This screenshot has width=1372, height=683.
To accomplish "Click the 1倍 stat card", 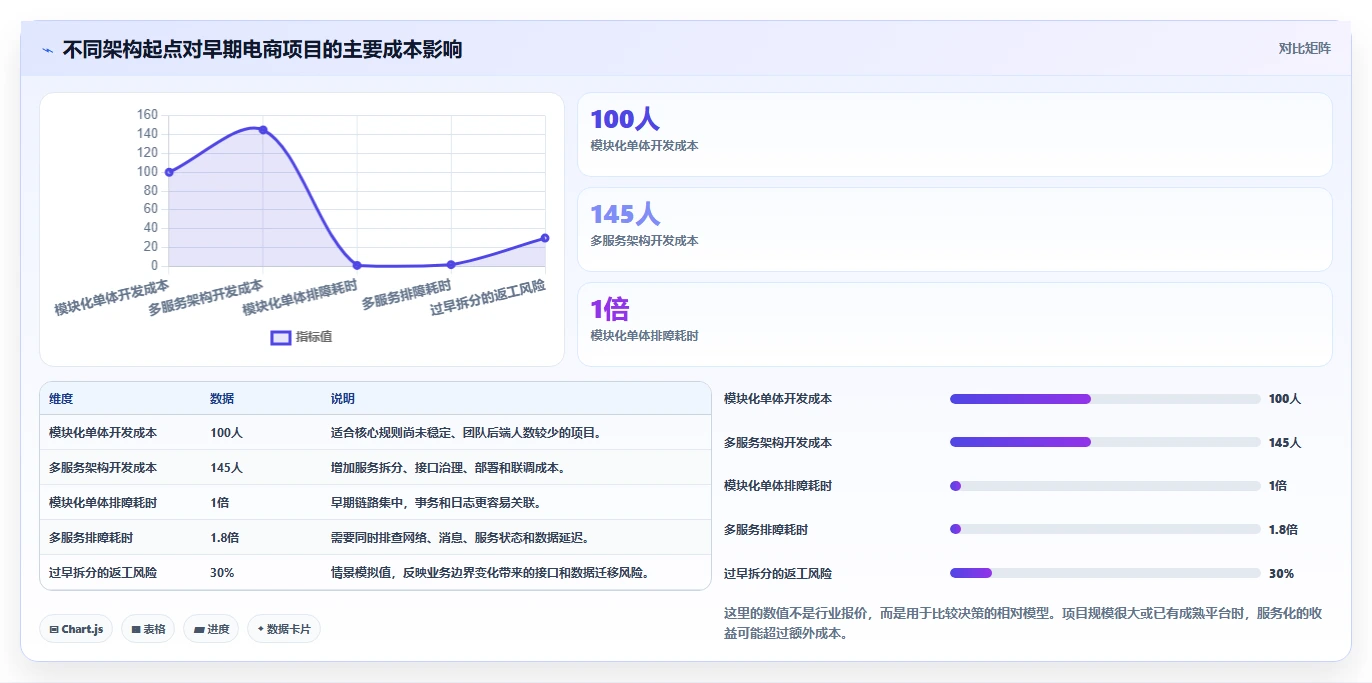I will tap(955, 324).
